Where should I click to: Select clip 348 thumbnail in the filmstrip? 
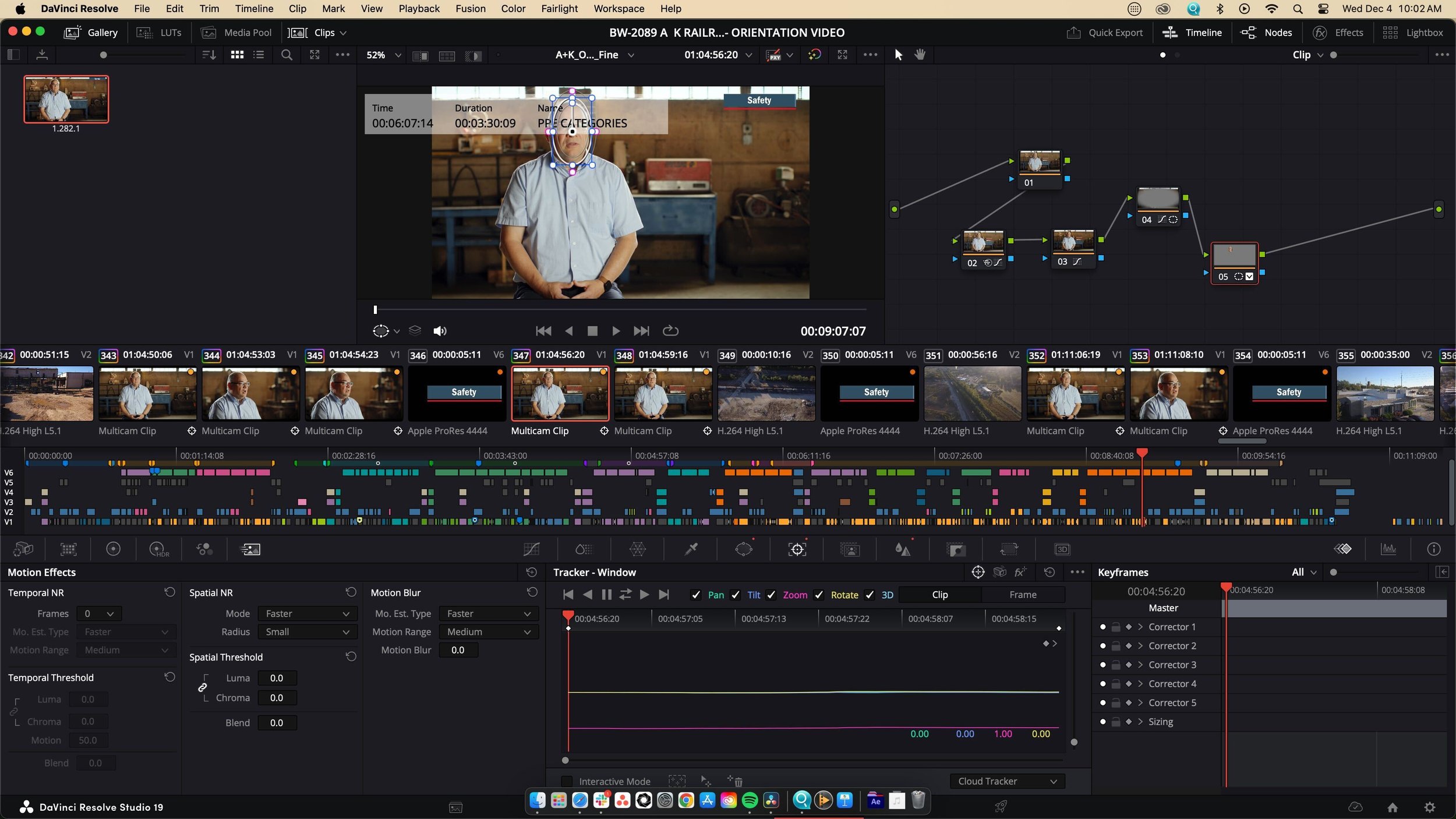(x=663, y=393)
